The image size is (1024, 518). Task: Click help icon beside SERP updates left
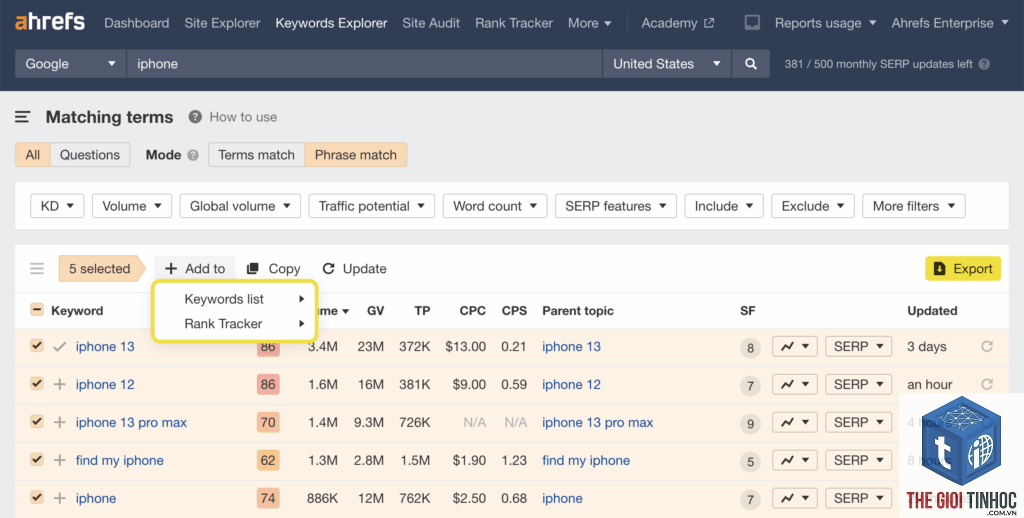click(x=984, y=64)
